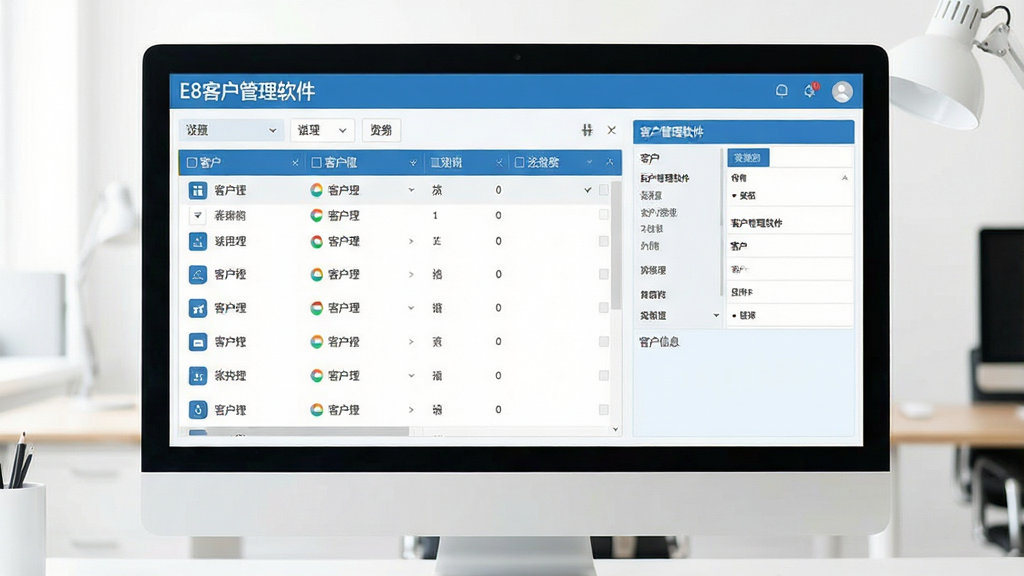
Task: Click the rectangle icon in sixth table row
Action: (x=198, y=342)
